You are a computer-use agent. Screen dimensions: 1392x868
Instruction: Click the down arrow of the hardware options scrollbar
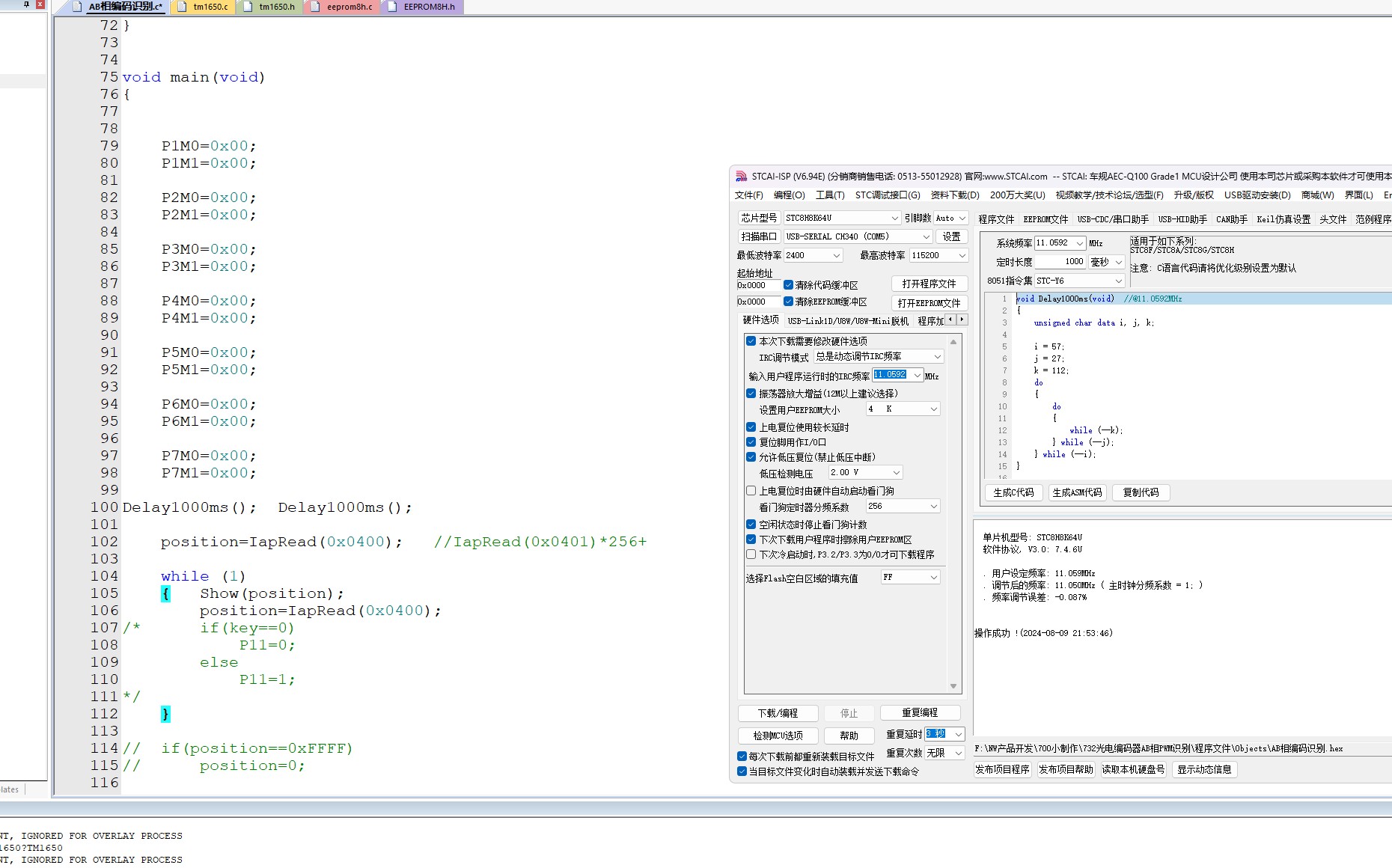tap(953, 686)
